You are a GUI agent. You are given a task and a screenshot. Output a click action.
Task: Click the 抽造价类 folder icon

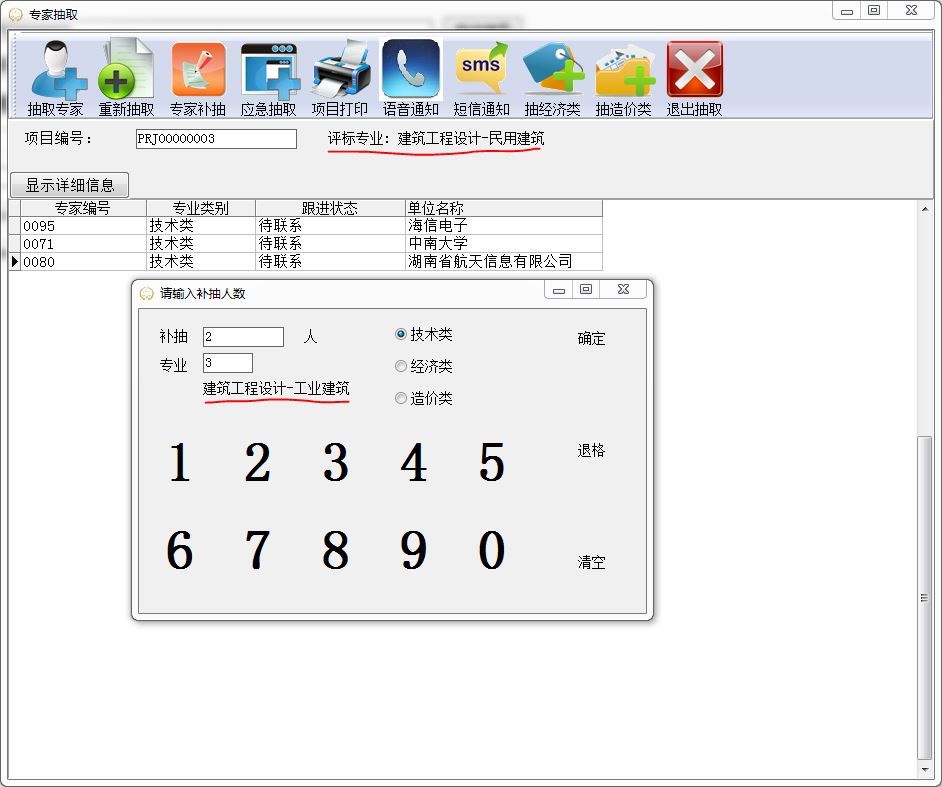[624, 77]
